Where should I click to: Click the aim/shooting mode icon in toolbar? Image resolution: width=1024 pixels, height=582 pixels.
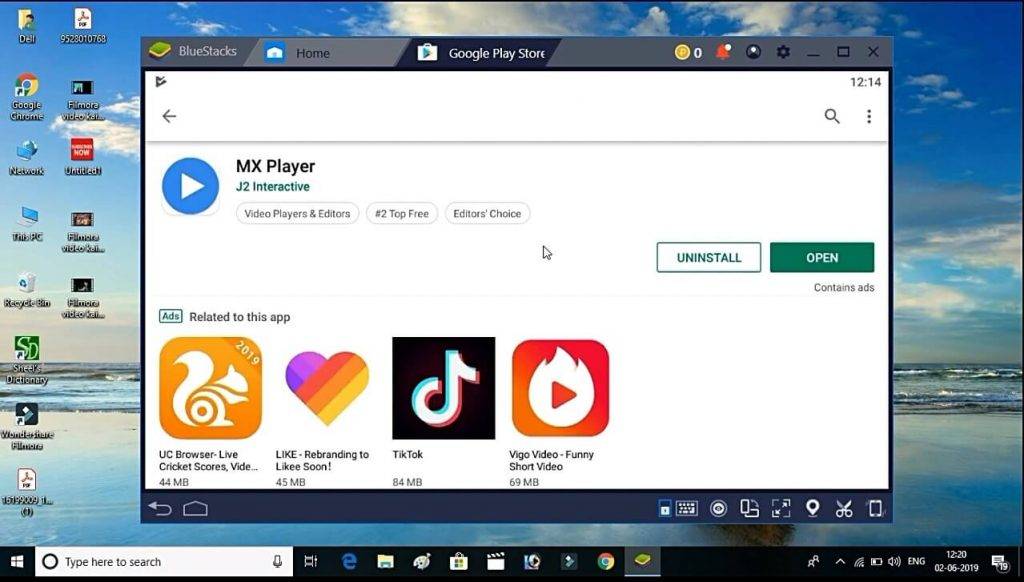pos(718,508)
